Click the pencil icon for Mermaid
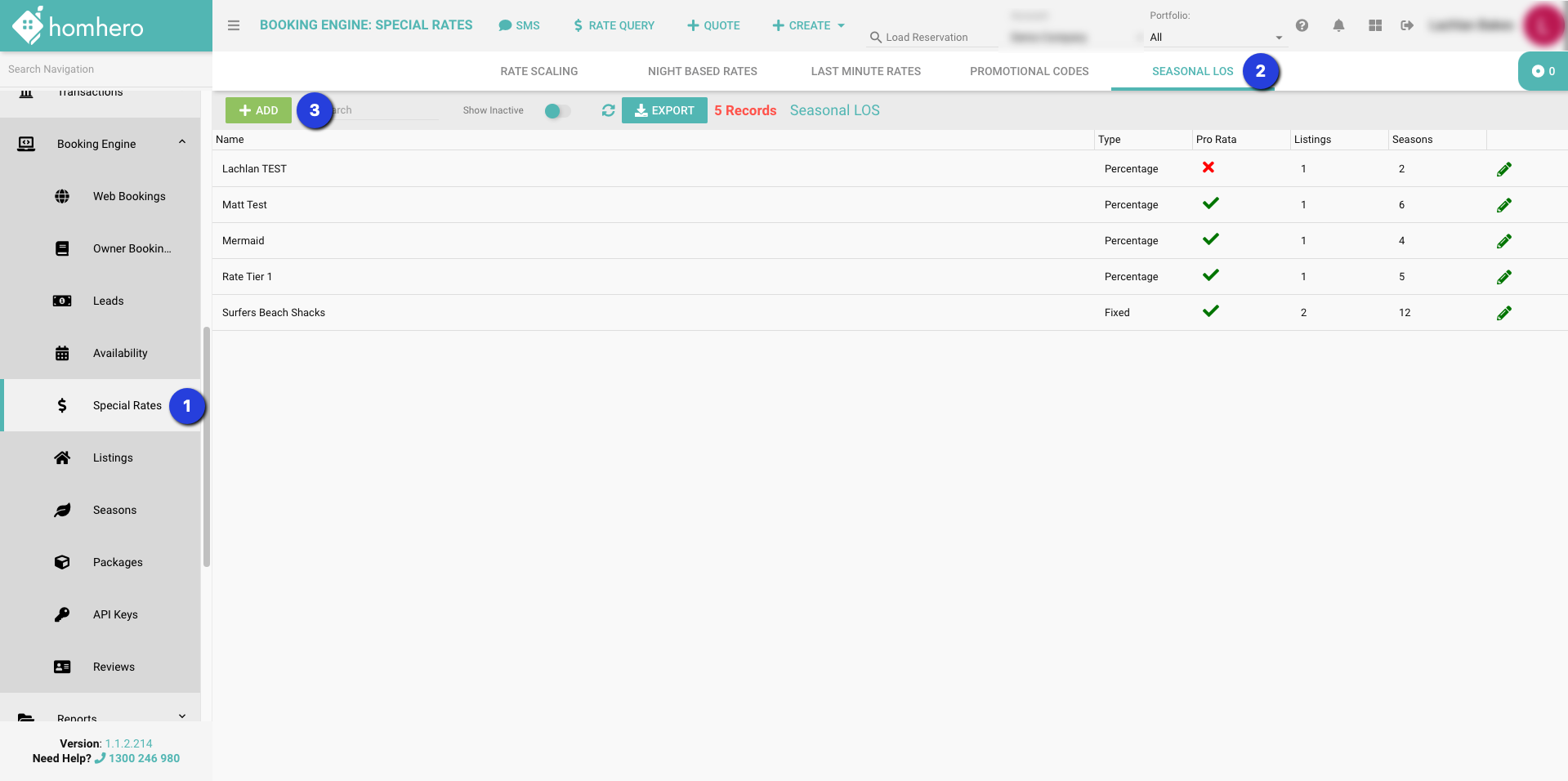Image resolution: width=1568 pixels, height=781 pixels. point(1503,241)
